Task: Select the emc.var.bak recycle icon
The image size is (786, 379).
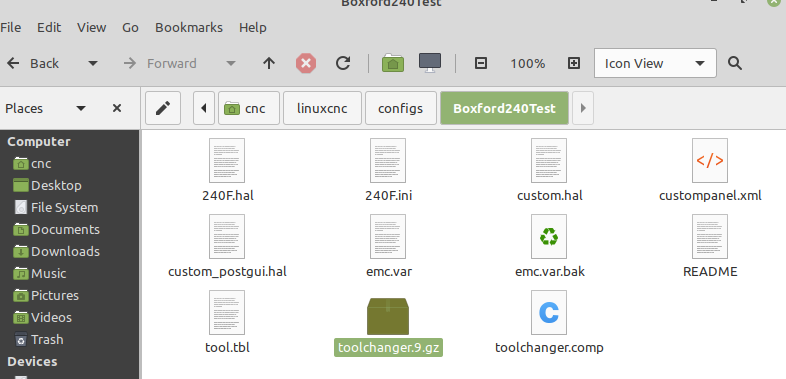Action: coord(549,237)
